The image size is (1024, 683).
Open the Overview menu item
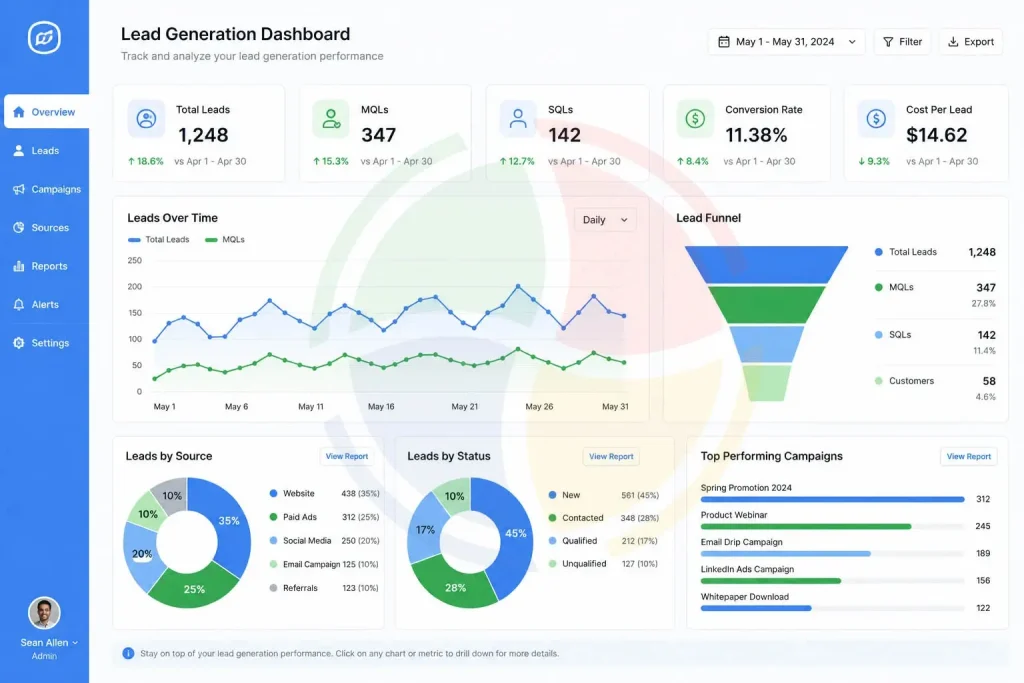46,112
